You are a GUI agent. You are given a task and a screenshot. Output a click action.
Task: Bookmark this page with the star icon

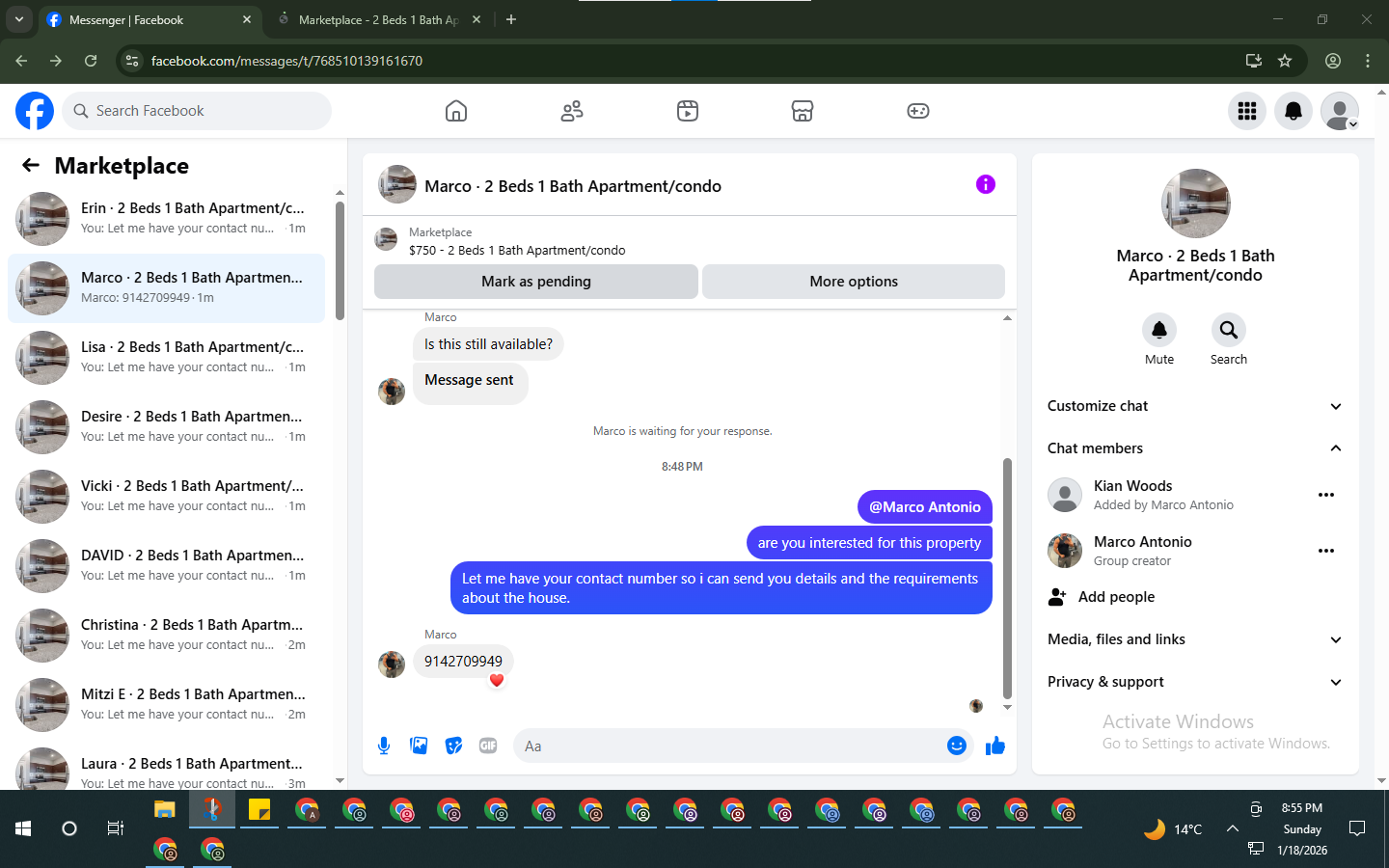[1285, 61]
